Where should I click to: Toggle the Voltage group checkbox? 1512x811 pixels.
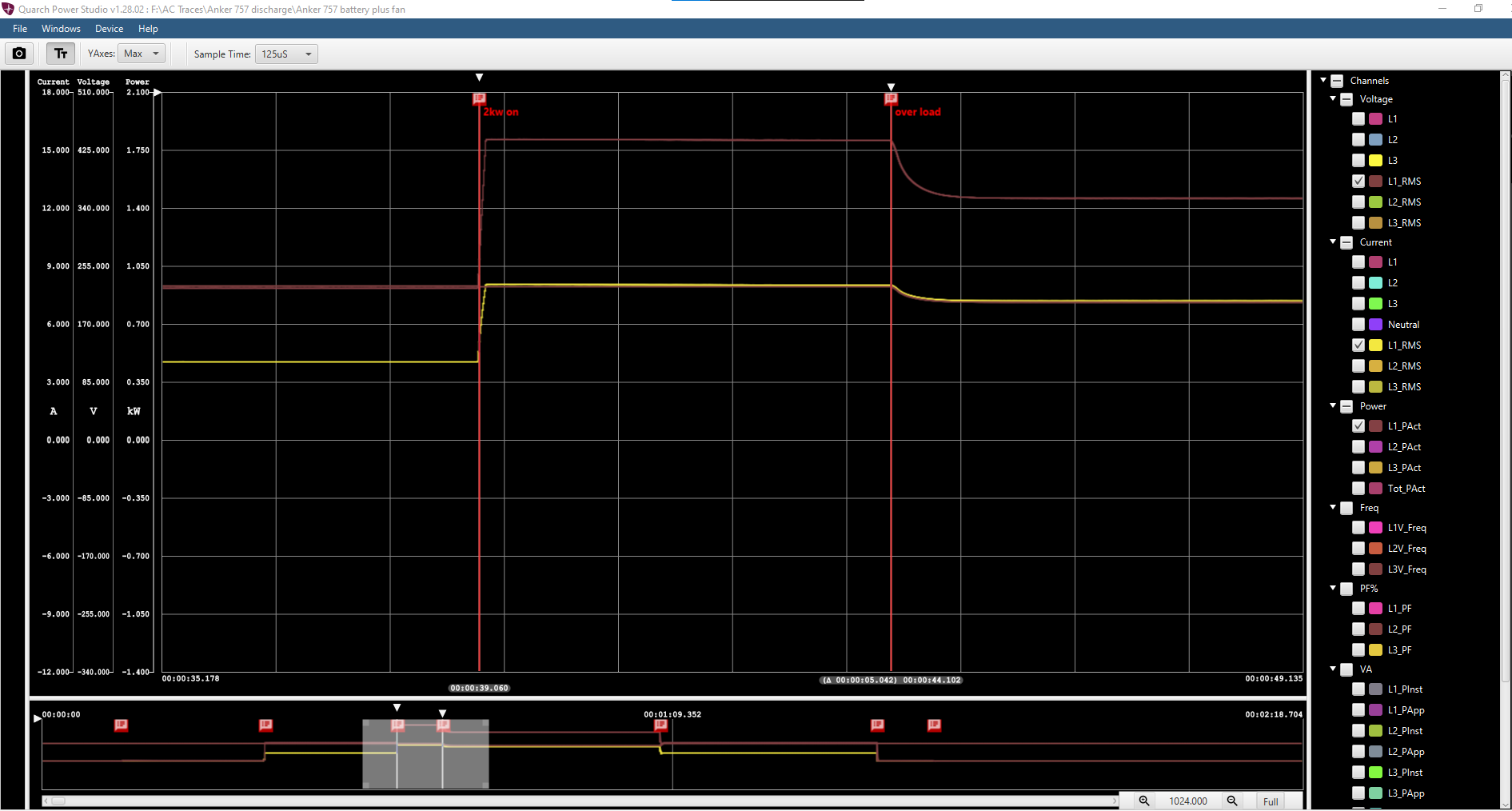[x=1346, y=99]
